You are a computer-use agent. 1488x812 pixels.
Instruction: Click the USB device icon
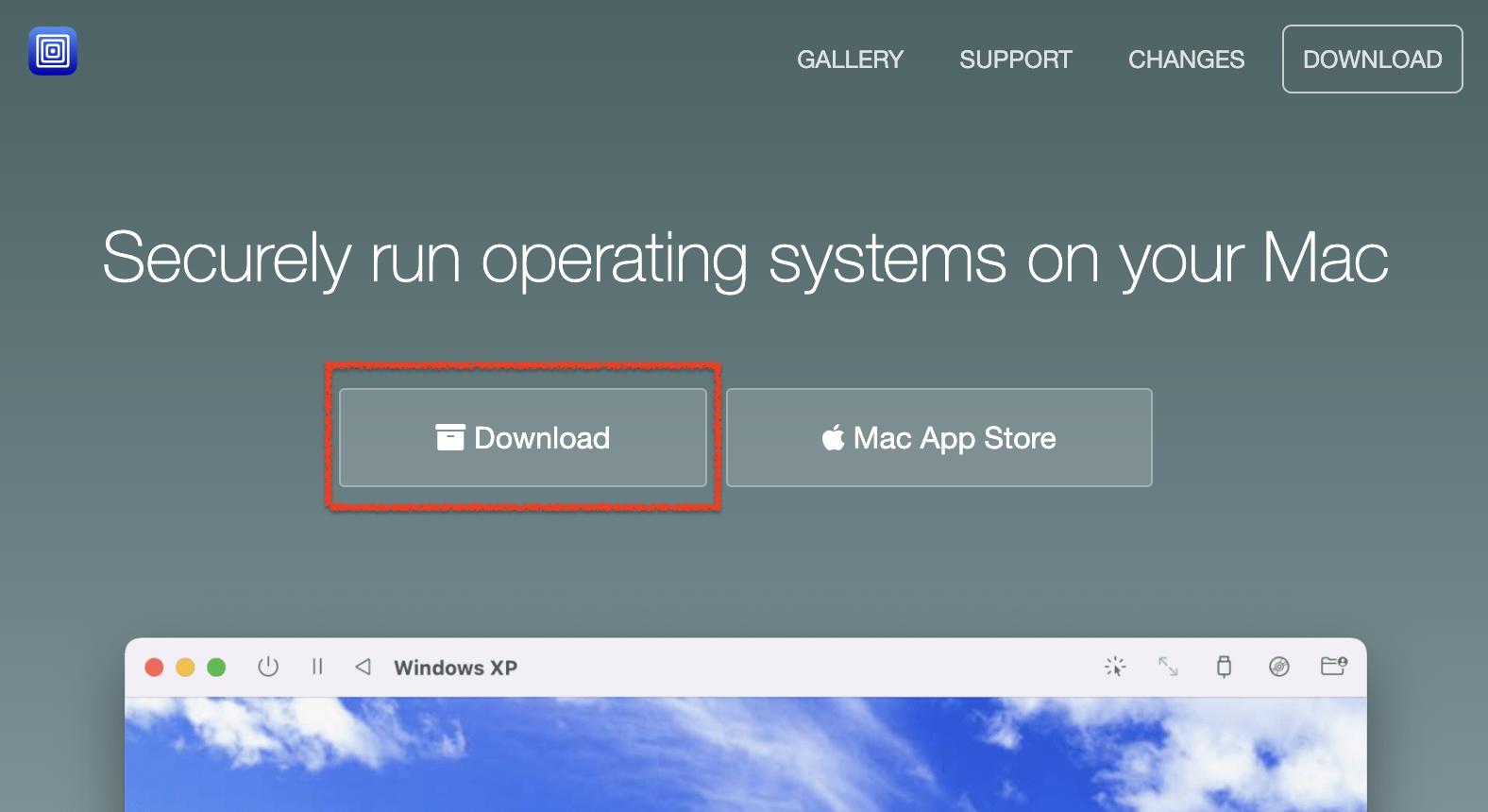click(1224, 667)
